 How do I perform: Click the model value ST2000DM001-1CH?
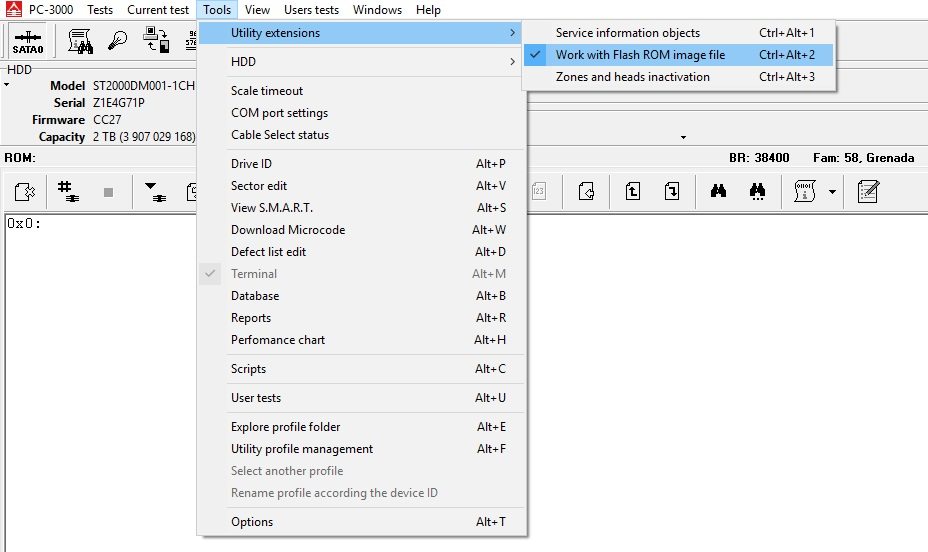click(x=144, y=86)
